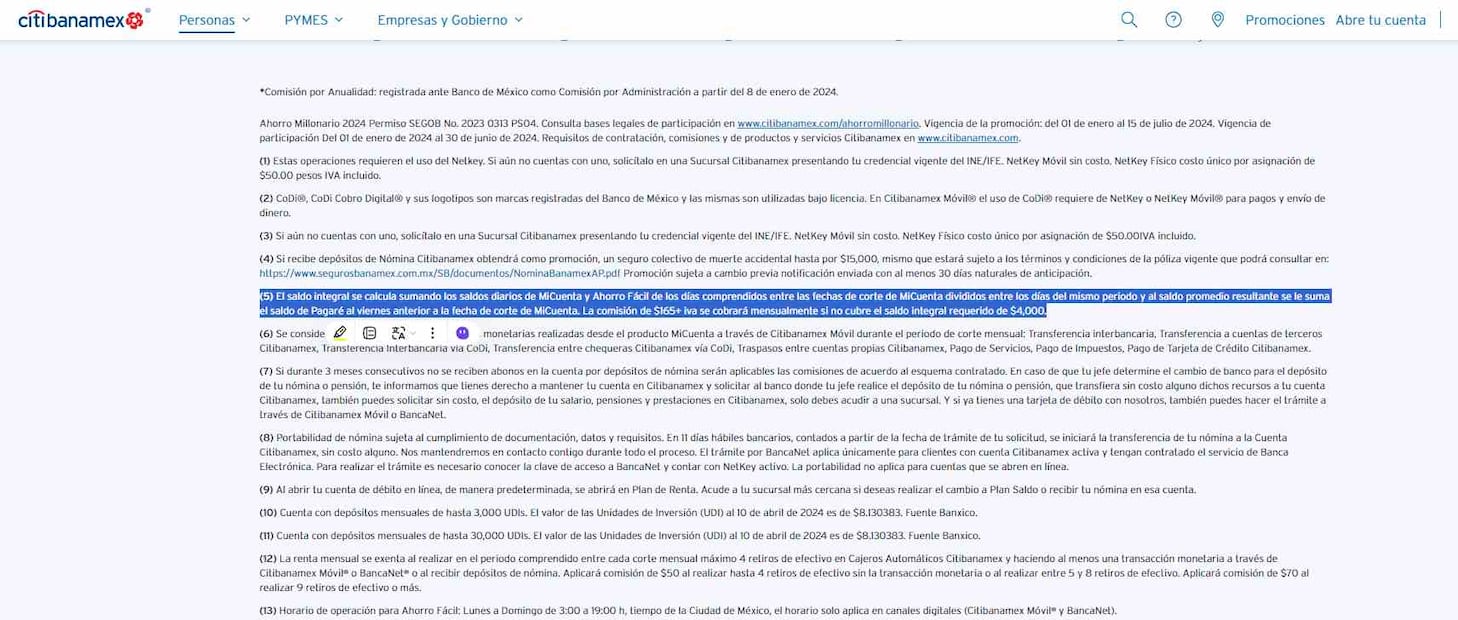Click the Citibanamex logo
Image resolution: width=1458 pixels, height=620 pixels.
point(84,19)
